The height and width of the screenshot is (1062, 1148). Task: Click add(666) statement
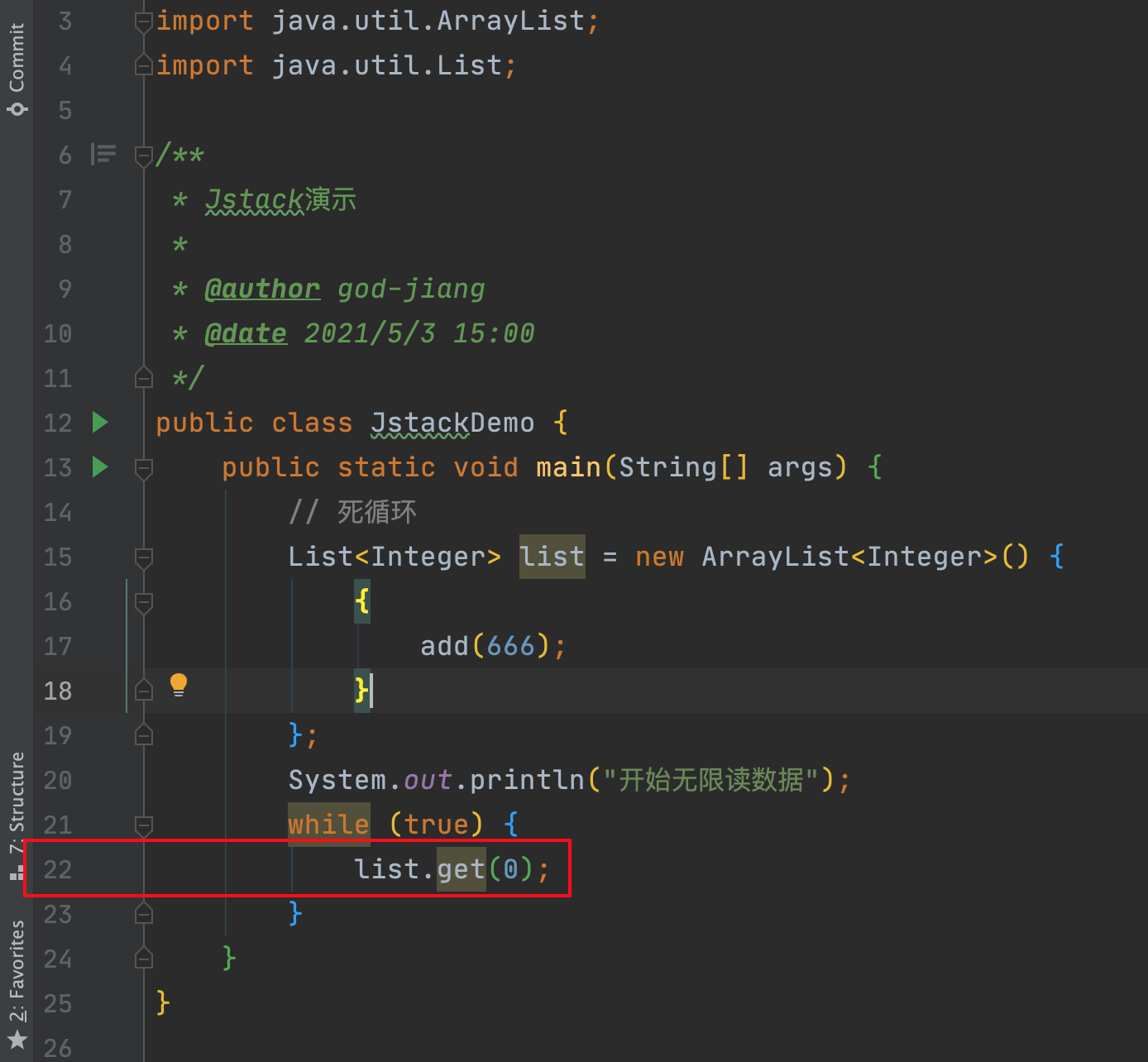(x=494, y=646)
